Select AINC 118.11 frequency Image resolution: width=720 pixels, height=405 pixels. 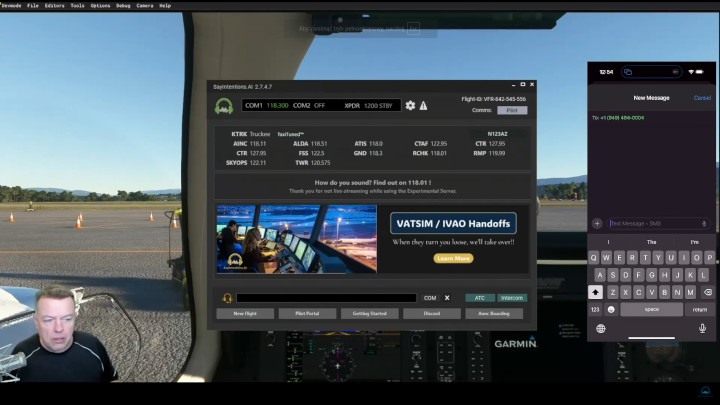250,144
